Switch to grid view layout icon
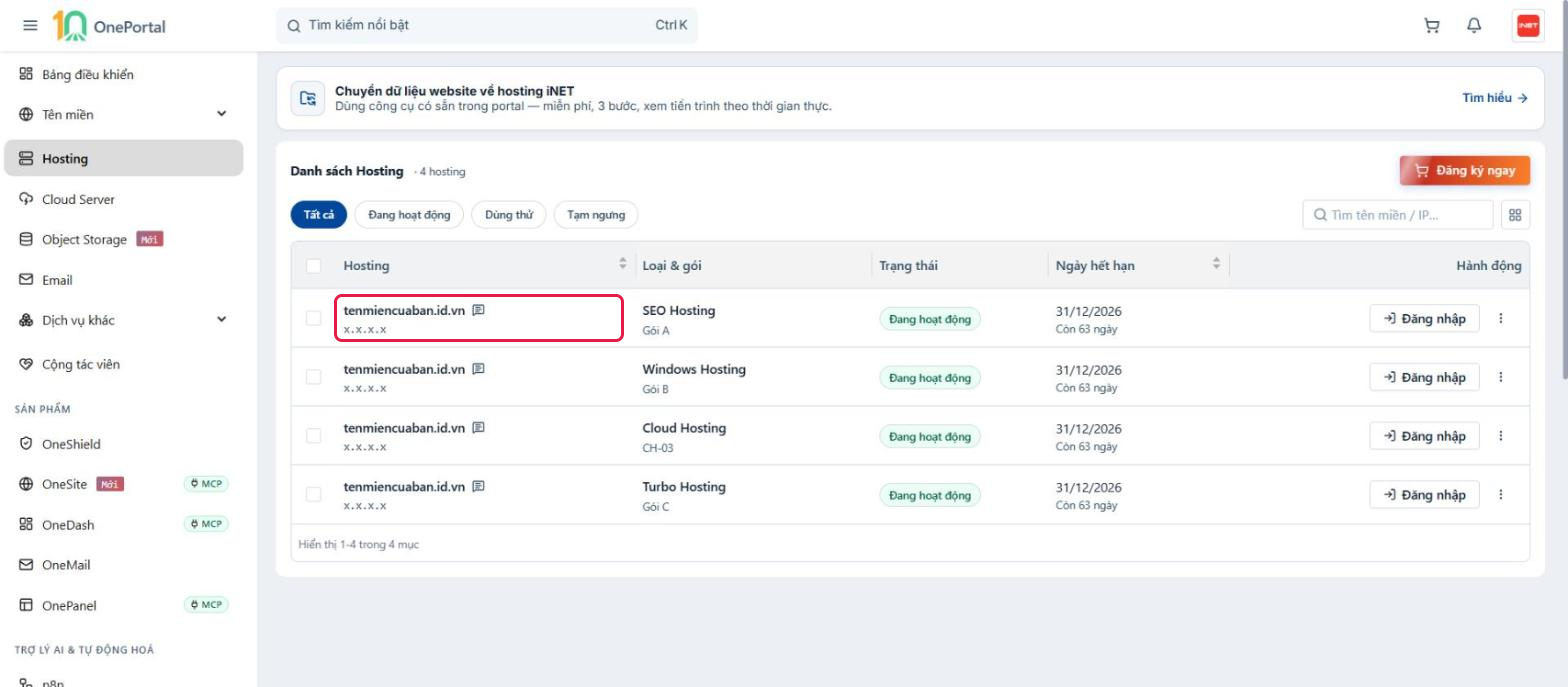The height and width of the screenshot is (687, 1568). [x=1516, y=215]
